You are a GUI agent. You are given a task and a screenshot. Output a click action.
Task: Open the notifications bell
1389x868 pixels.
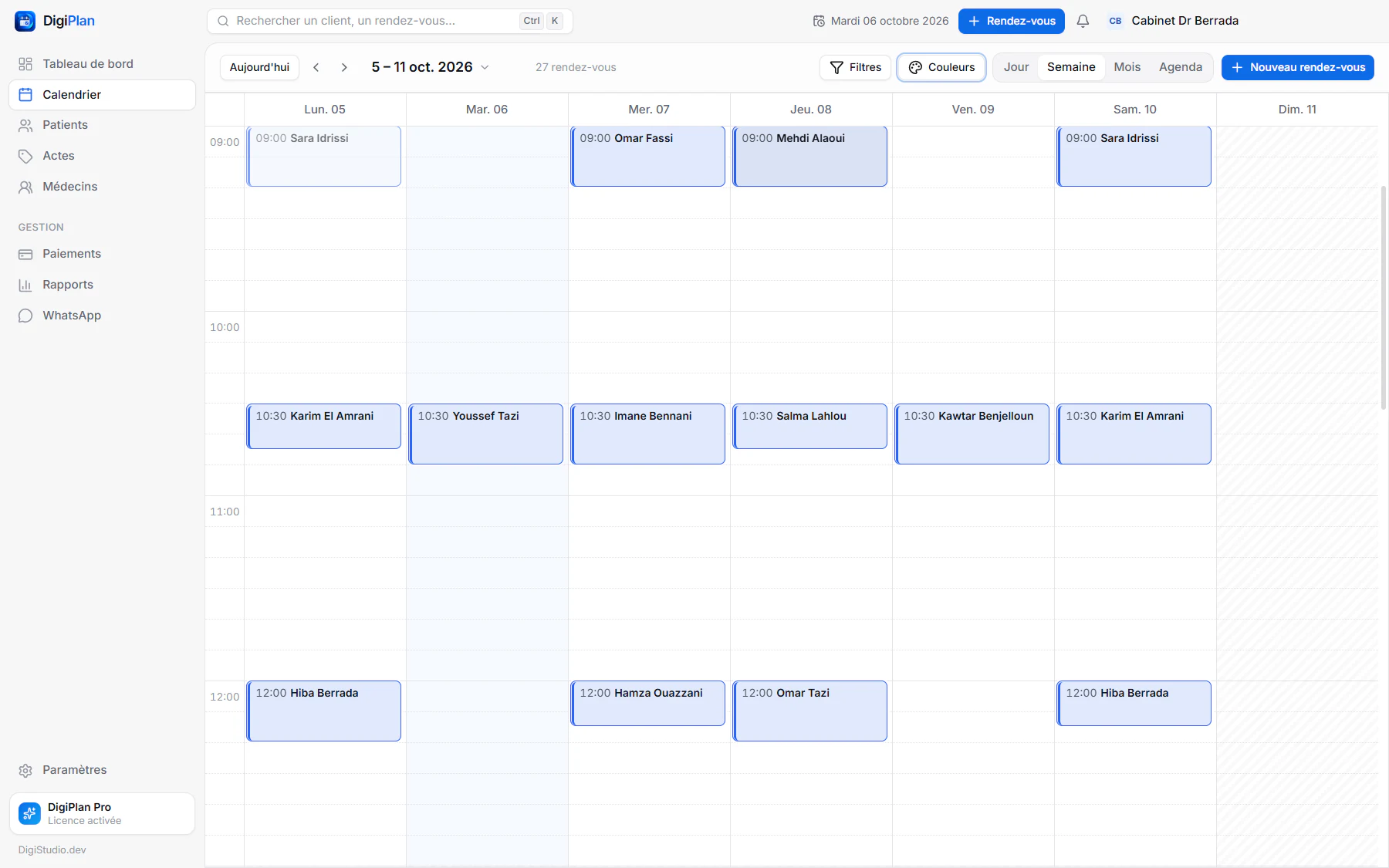[1083, 21]
